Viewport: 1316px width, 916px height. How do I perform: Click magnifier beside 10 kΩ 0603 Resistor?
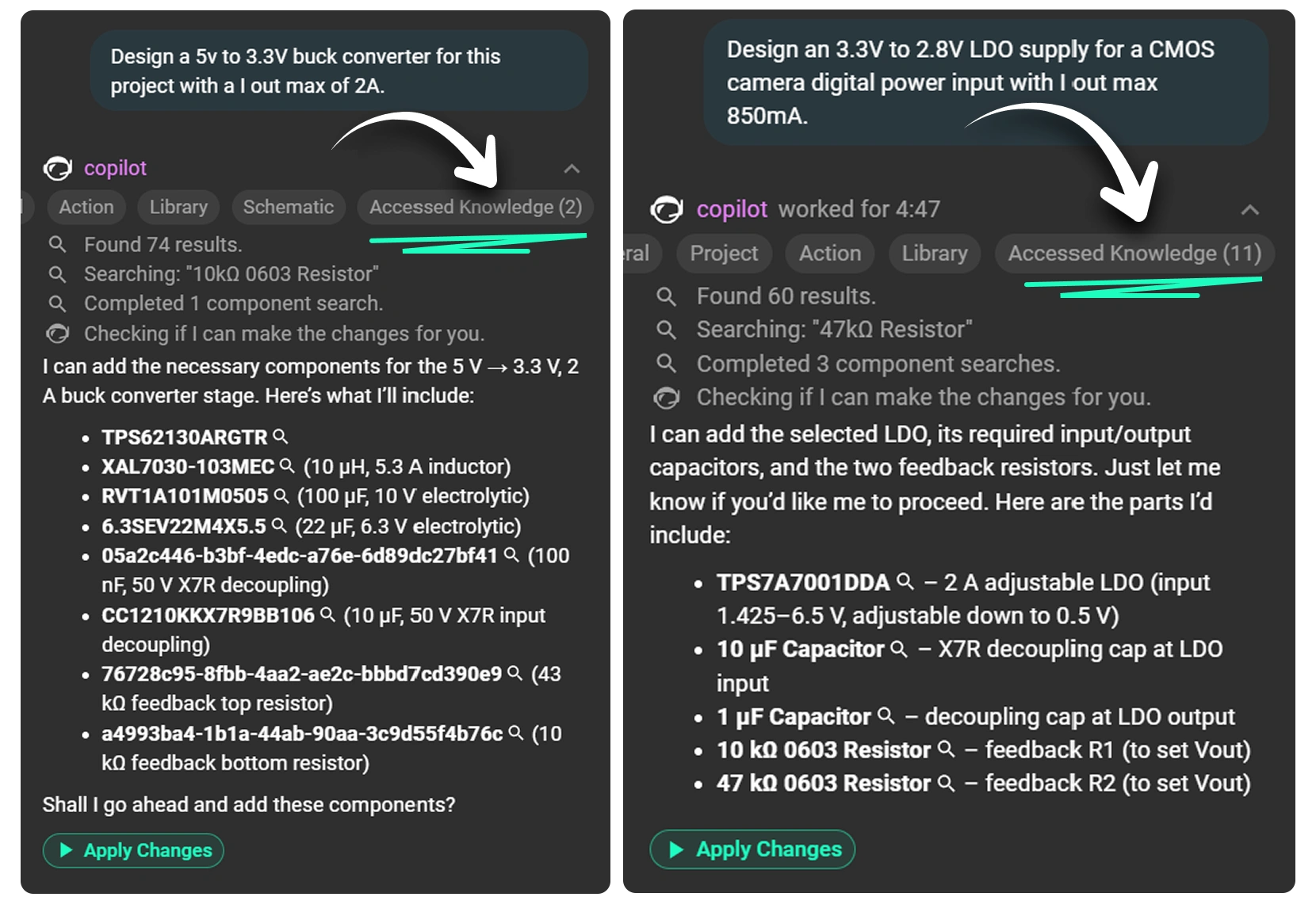pyautogui.click(x=946, y=749)
